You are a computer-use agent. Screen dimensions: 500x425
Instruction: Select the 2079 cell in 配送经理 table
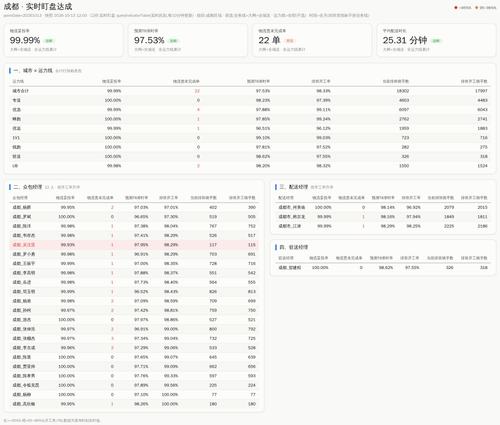click(x=449, y=207)
